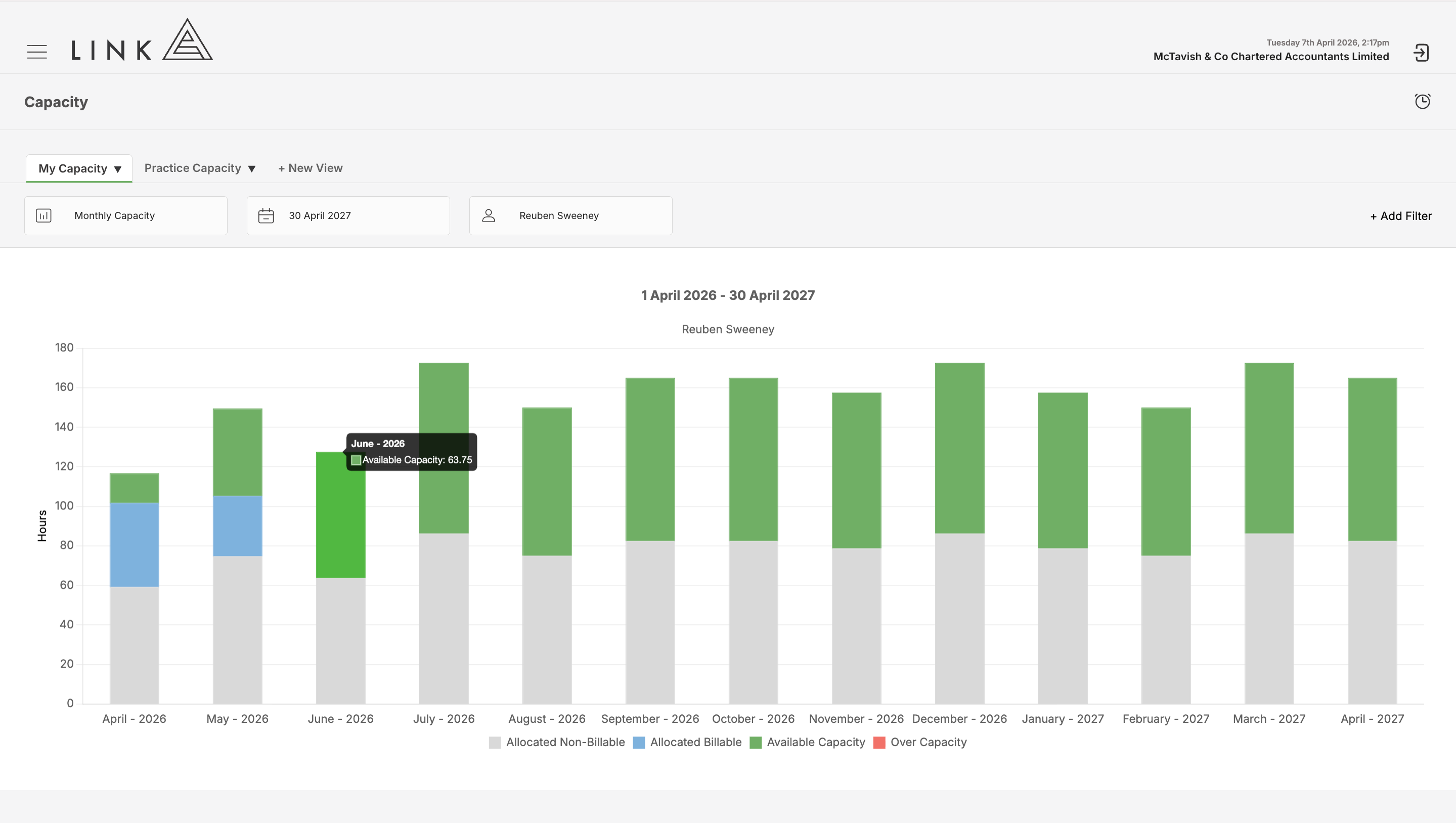This screenshot has height=823, width=1456.
Task: Click the blue Allocated Billable legend swatch
Action: click(639, 743)
